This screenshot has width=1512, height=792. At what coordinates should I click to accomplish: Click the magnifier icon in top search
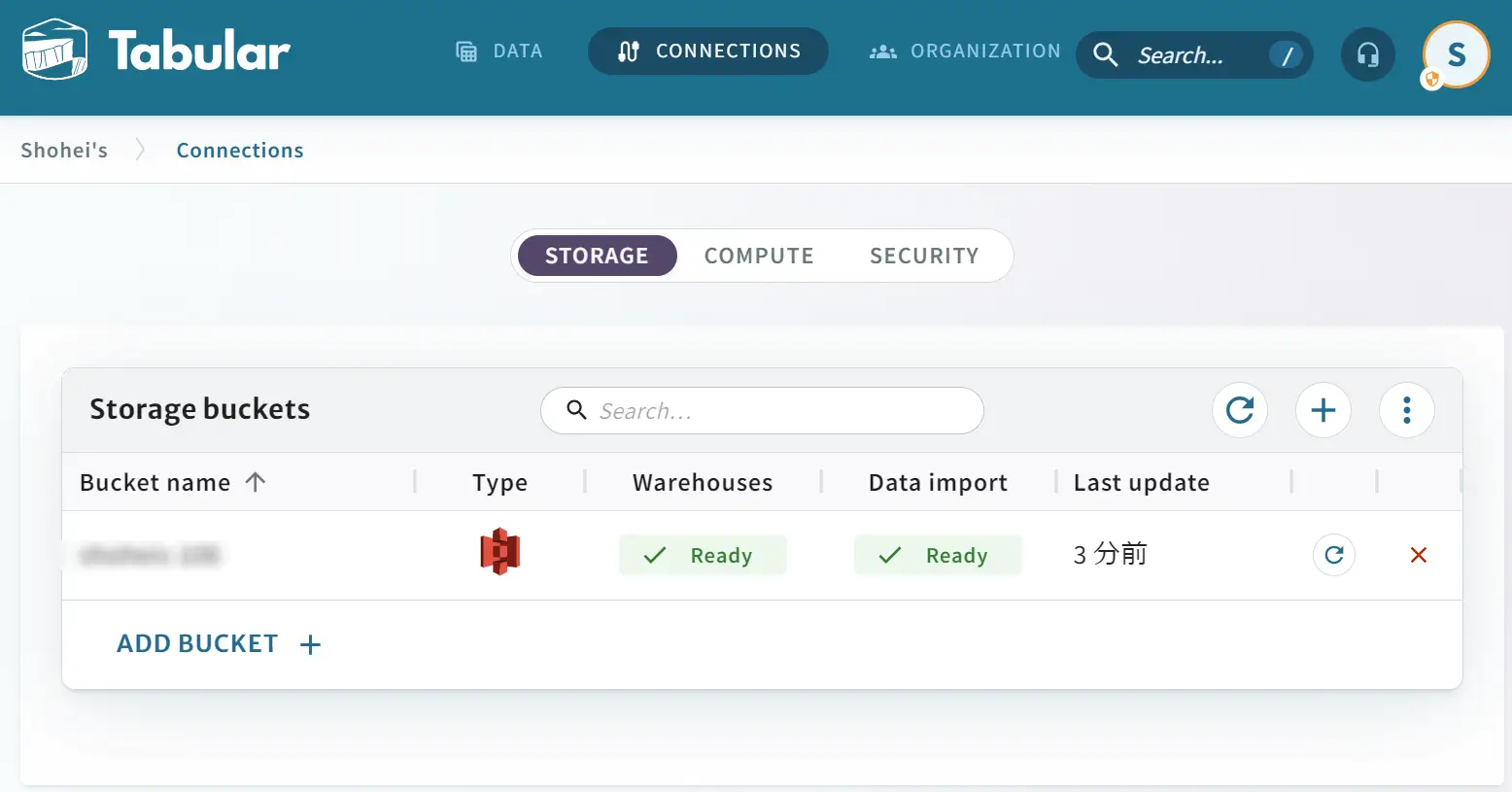1106,54
